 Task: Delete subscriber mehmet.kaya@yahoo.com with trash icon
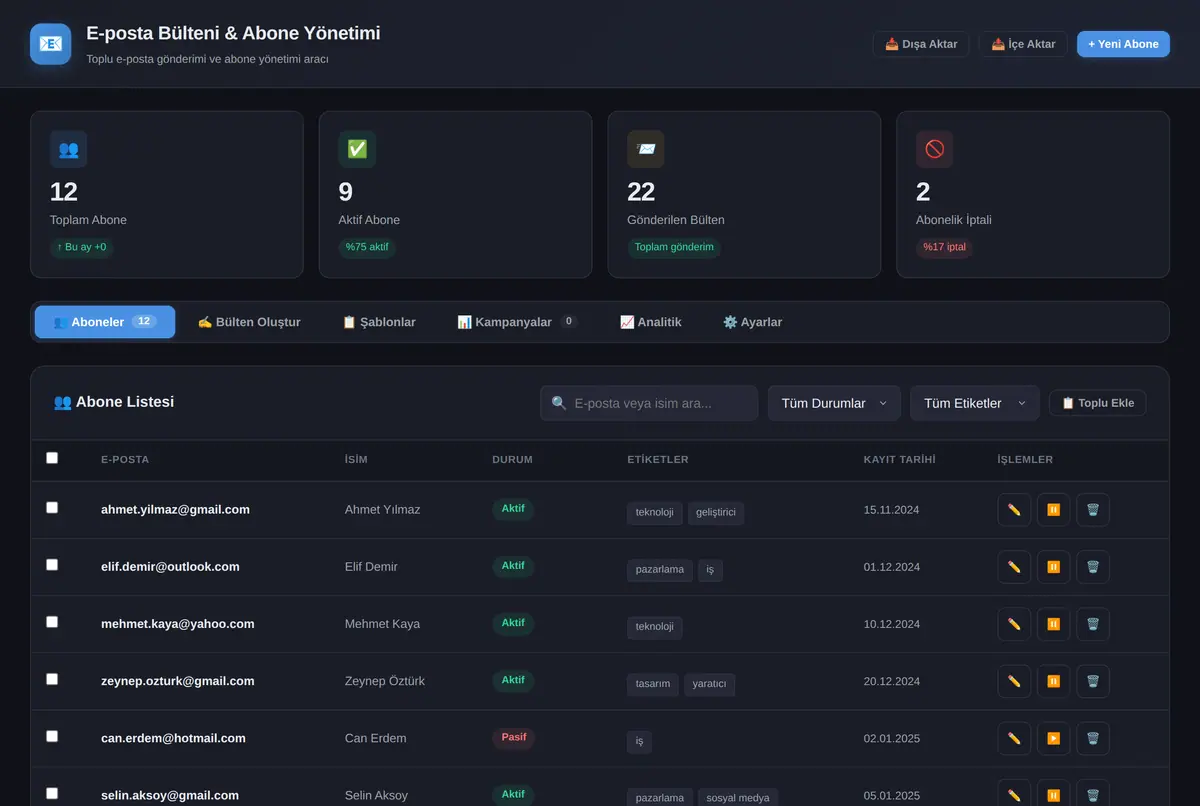[1093, 624]
